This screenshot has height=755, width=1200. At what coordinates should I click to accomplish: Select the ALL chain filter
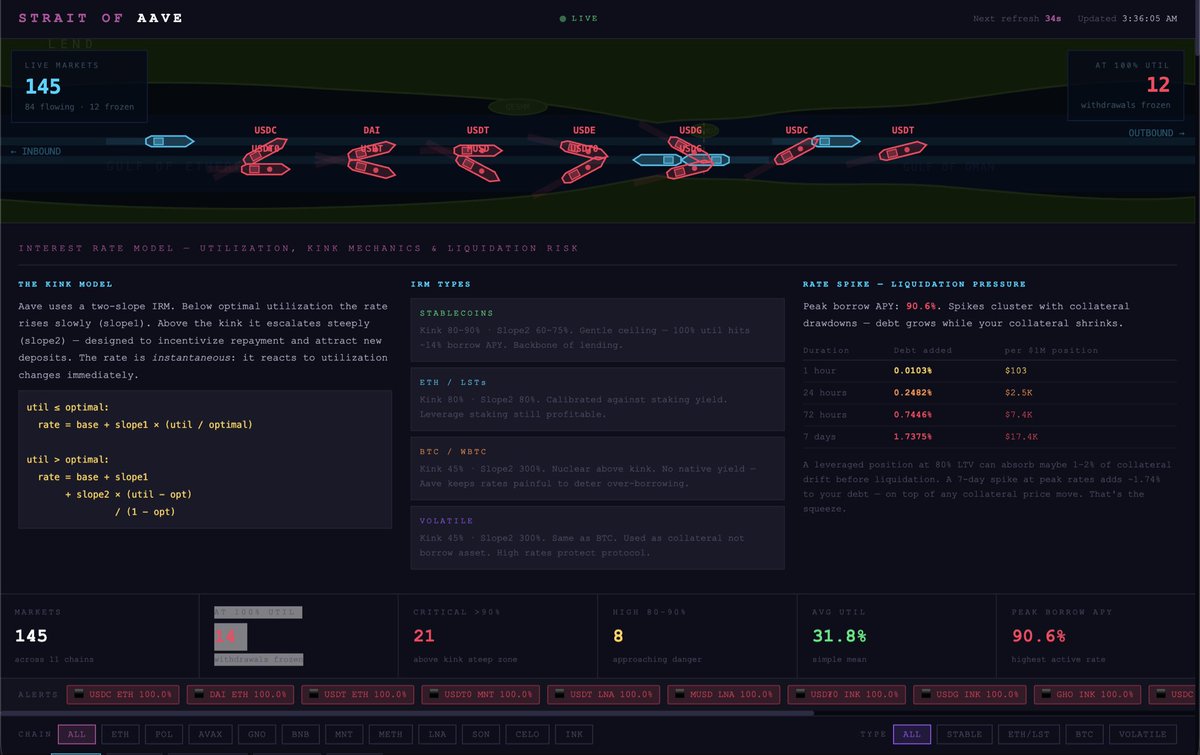click(x=76, y=734)
